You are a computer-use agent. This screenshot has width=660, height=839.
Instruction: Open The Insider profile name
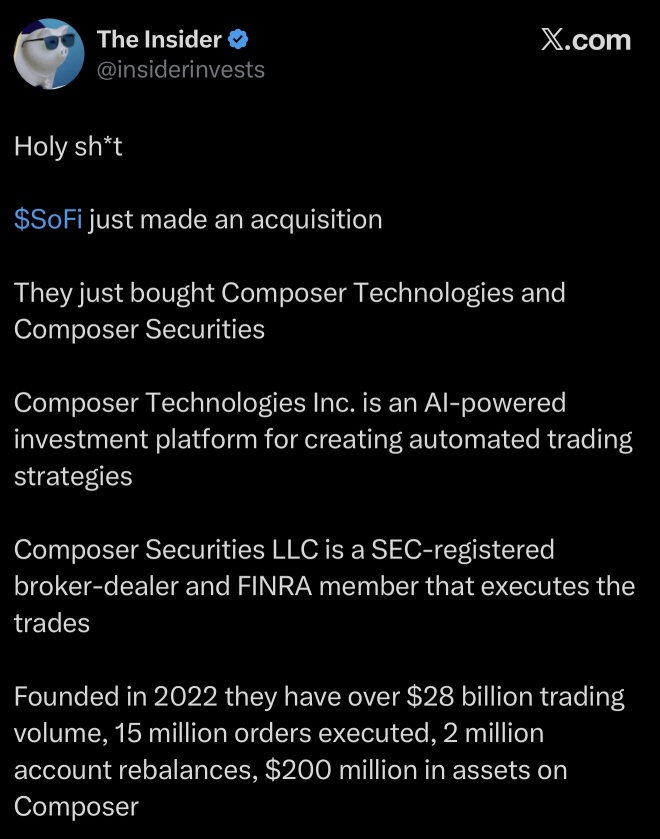[x=159, y=40]
